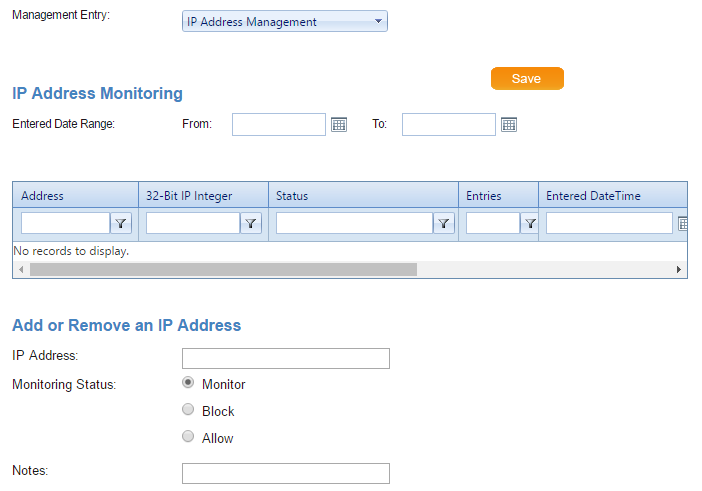Sort by the Address column header
Screen dimensions: 702x491
(43, 196)
